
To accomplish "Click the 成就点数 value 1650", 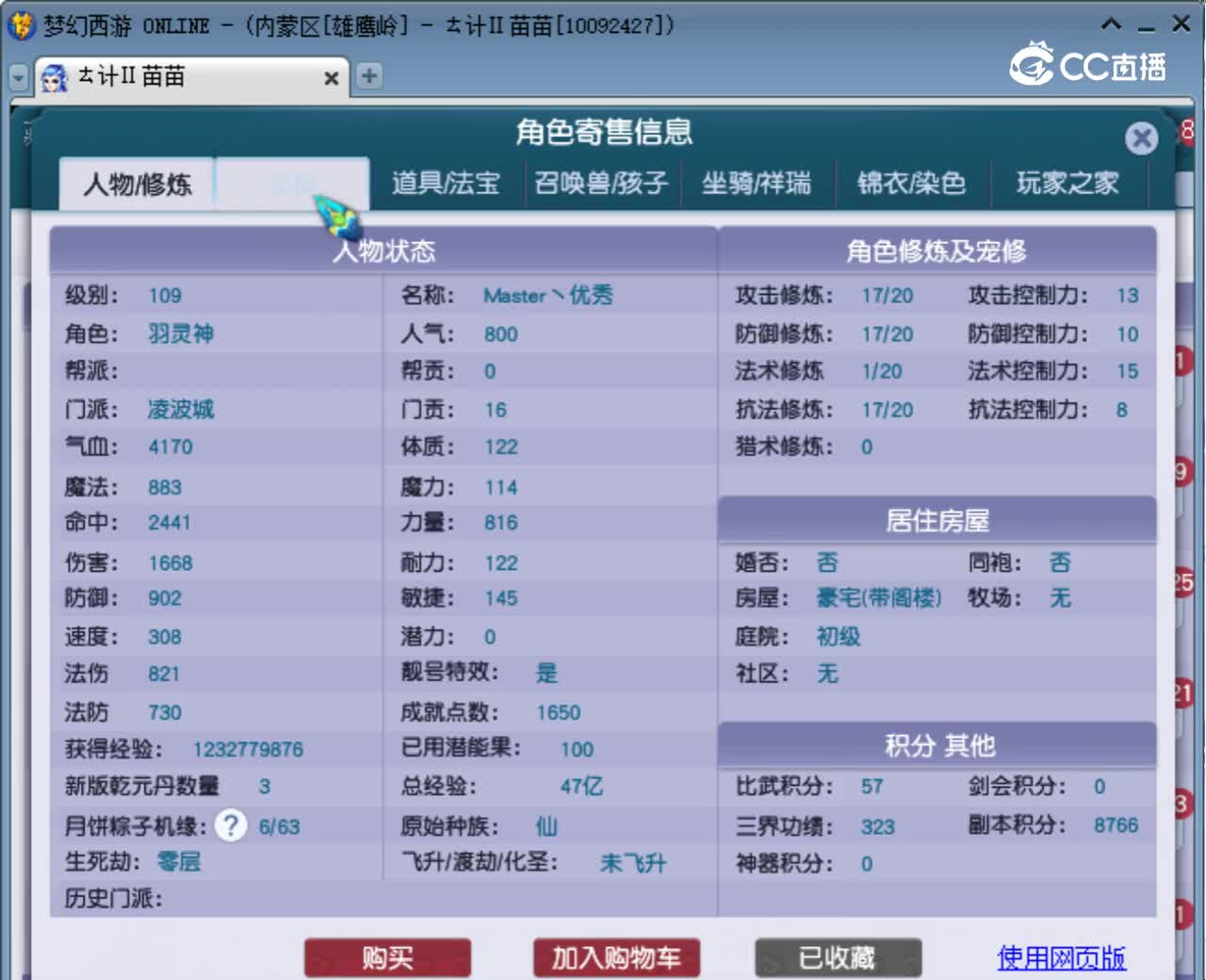I will 558,712.
